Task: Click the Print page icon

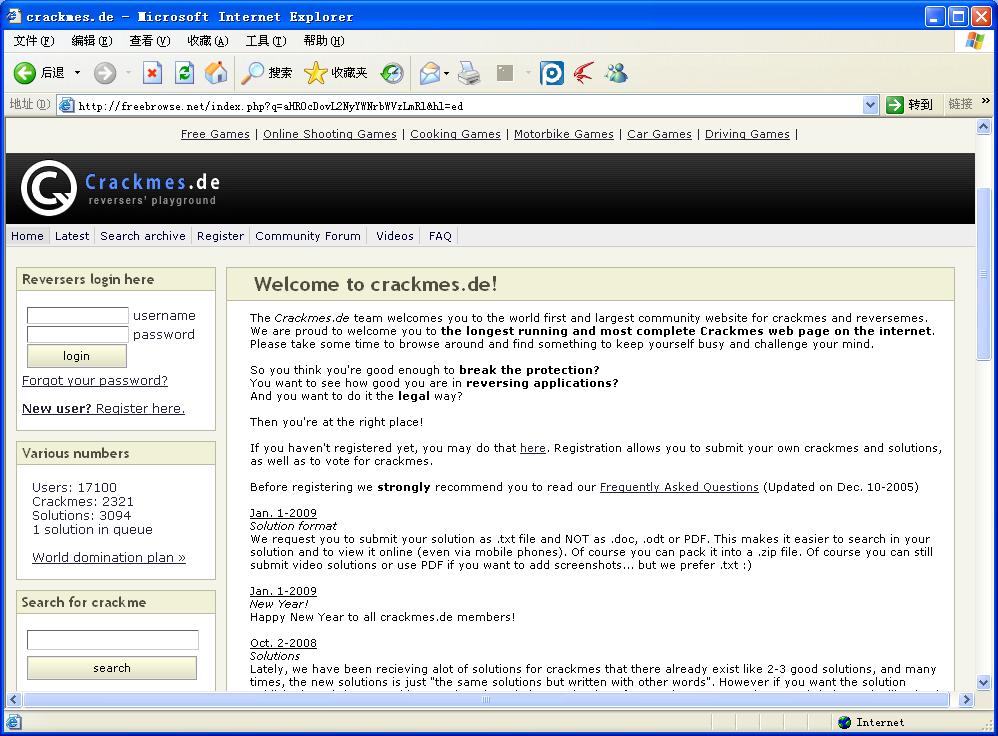Action: pos(470,73)
